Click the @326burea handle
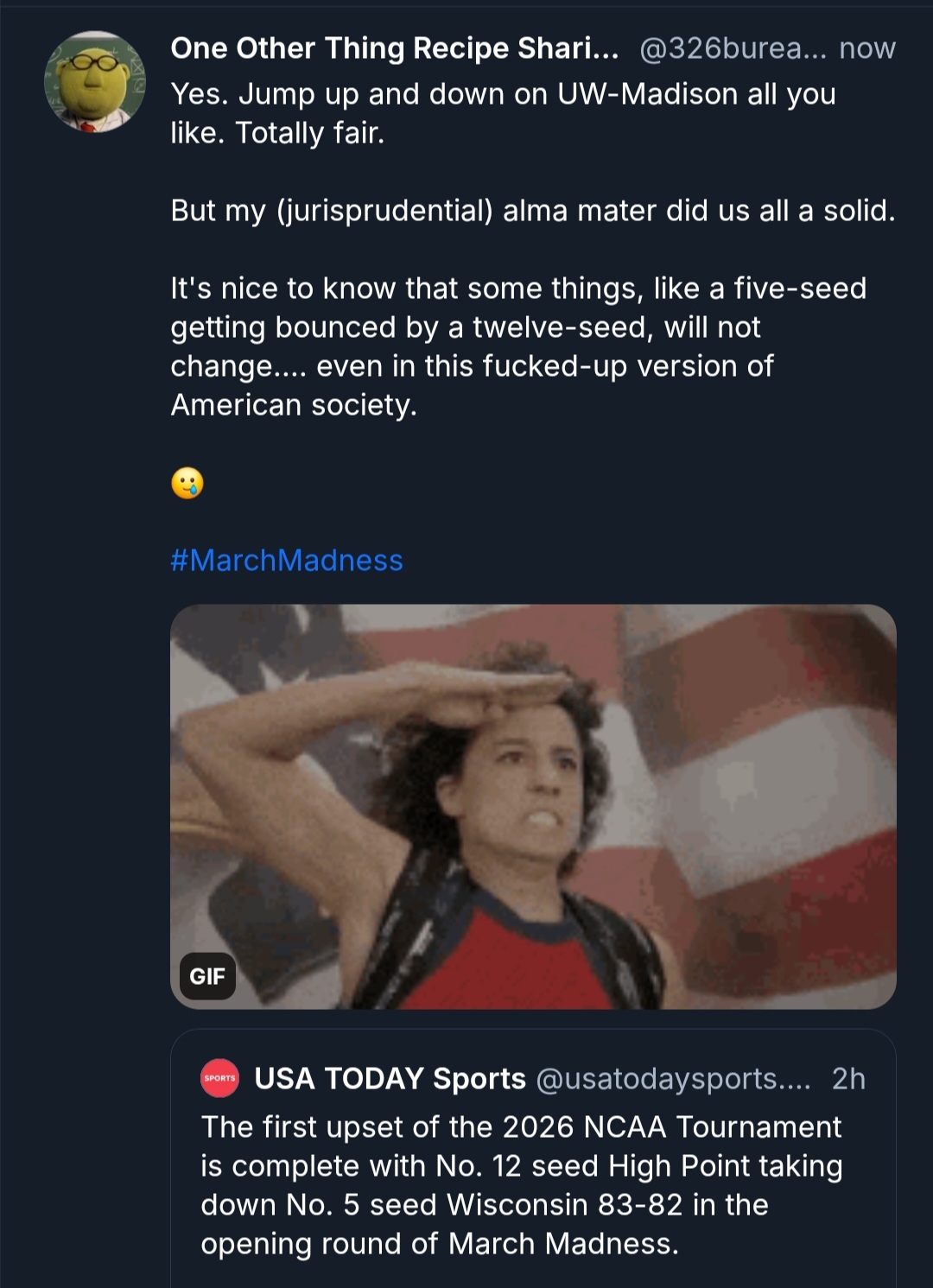Image resolution: width=933 pixels, height=1288 pixels. [x=733, y=48]
